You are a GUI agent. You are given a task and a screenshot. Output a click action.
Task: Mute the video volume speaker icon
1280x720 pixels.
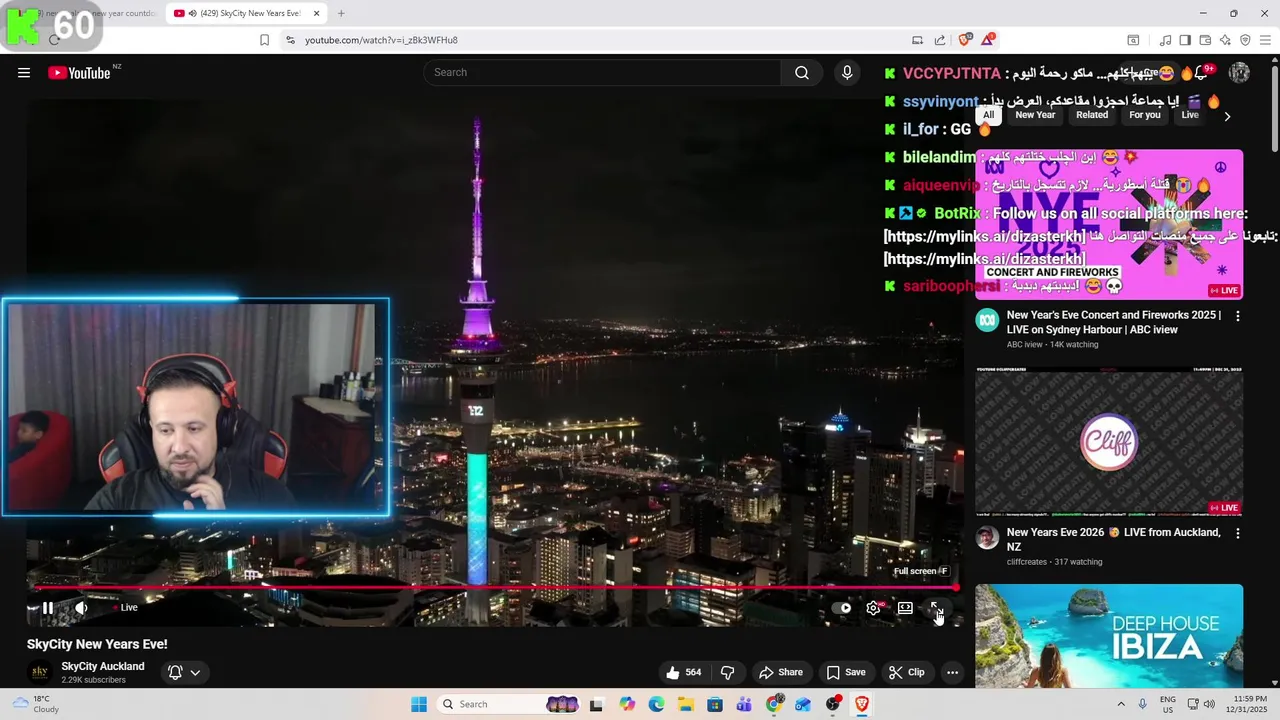81,607
